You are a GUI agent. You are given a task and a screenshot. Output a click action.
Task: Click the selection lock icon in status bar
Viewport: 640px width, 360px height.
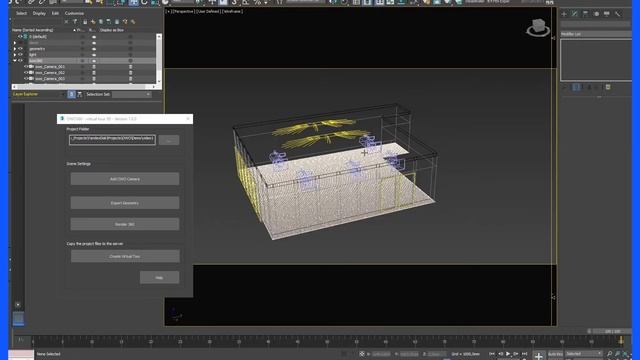click(x=344, y=354)
